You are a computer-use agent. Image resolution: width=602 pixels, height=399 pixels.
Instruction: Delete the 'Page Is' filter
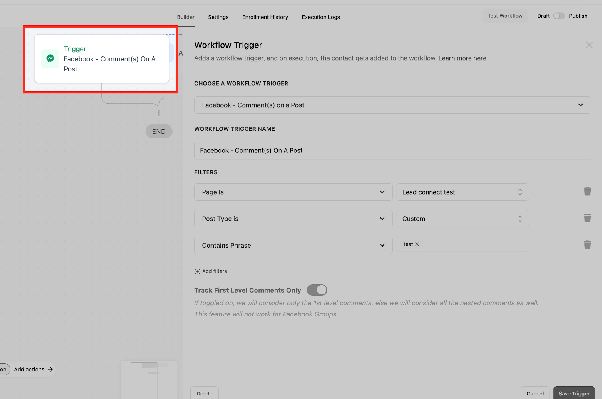pos(587,191)
